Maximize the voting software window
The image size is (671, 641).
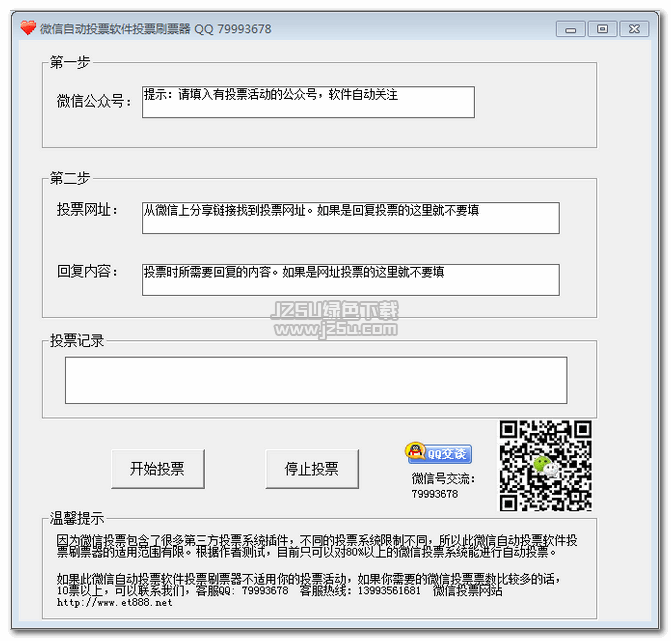(603, 29)
